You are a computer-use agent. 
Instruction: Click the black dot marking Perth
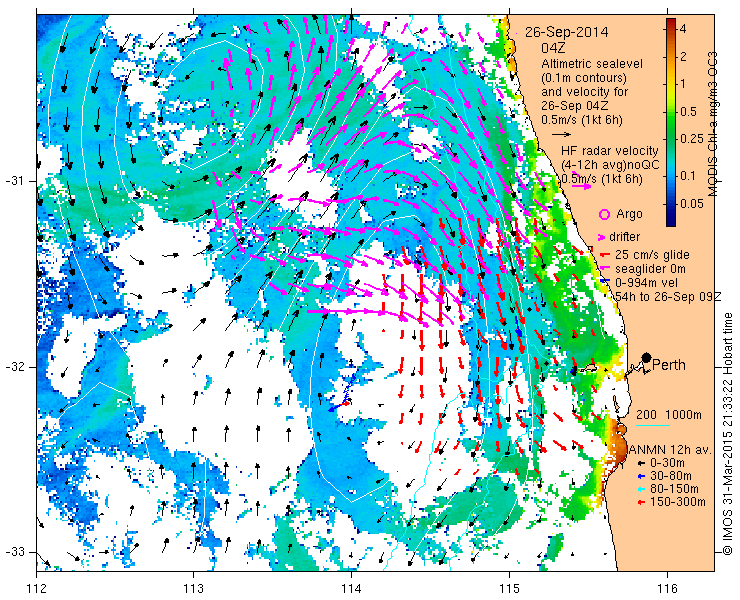[x=646, y=357]
